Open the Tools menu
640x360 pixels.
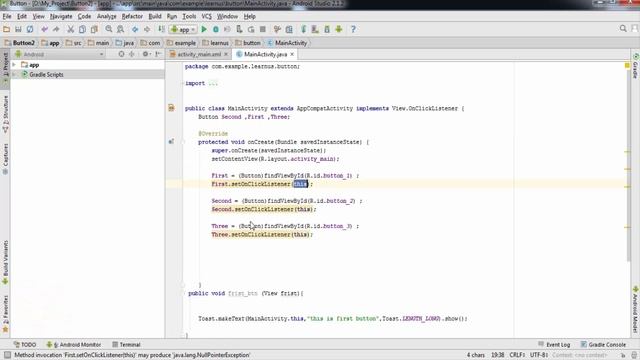pyautogui.click(x=189, y=16)
